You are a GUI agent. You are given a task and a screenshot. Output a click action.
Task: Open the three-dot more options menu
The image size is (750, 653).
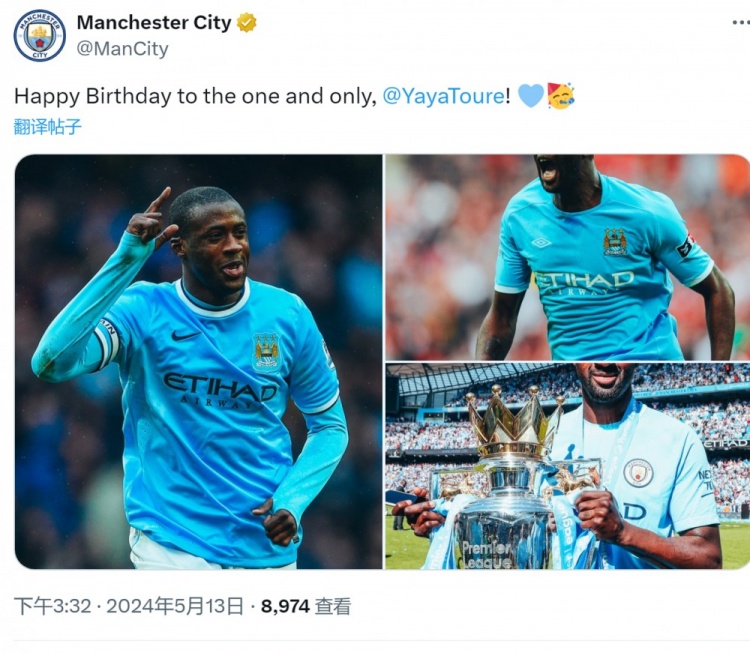[x=741, y=22]
